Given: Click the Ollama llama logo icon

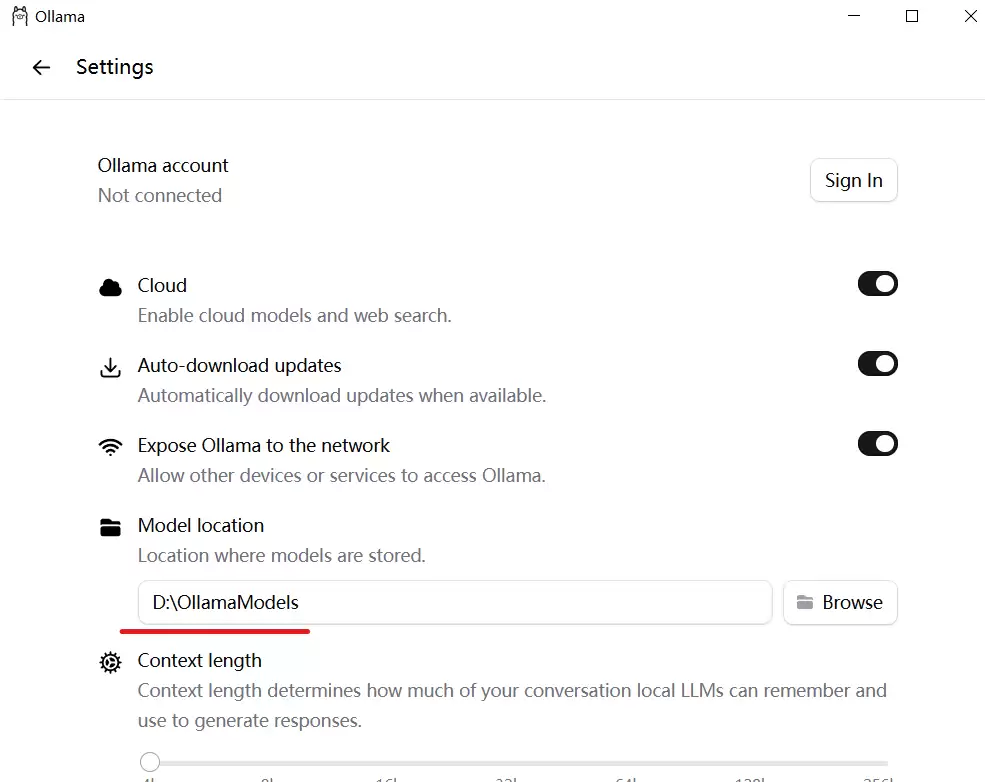Looking at the screenshot, I should (x=19, y=17).
